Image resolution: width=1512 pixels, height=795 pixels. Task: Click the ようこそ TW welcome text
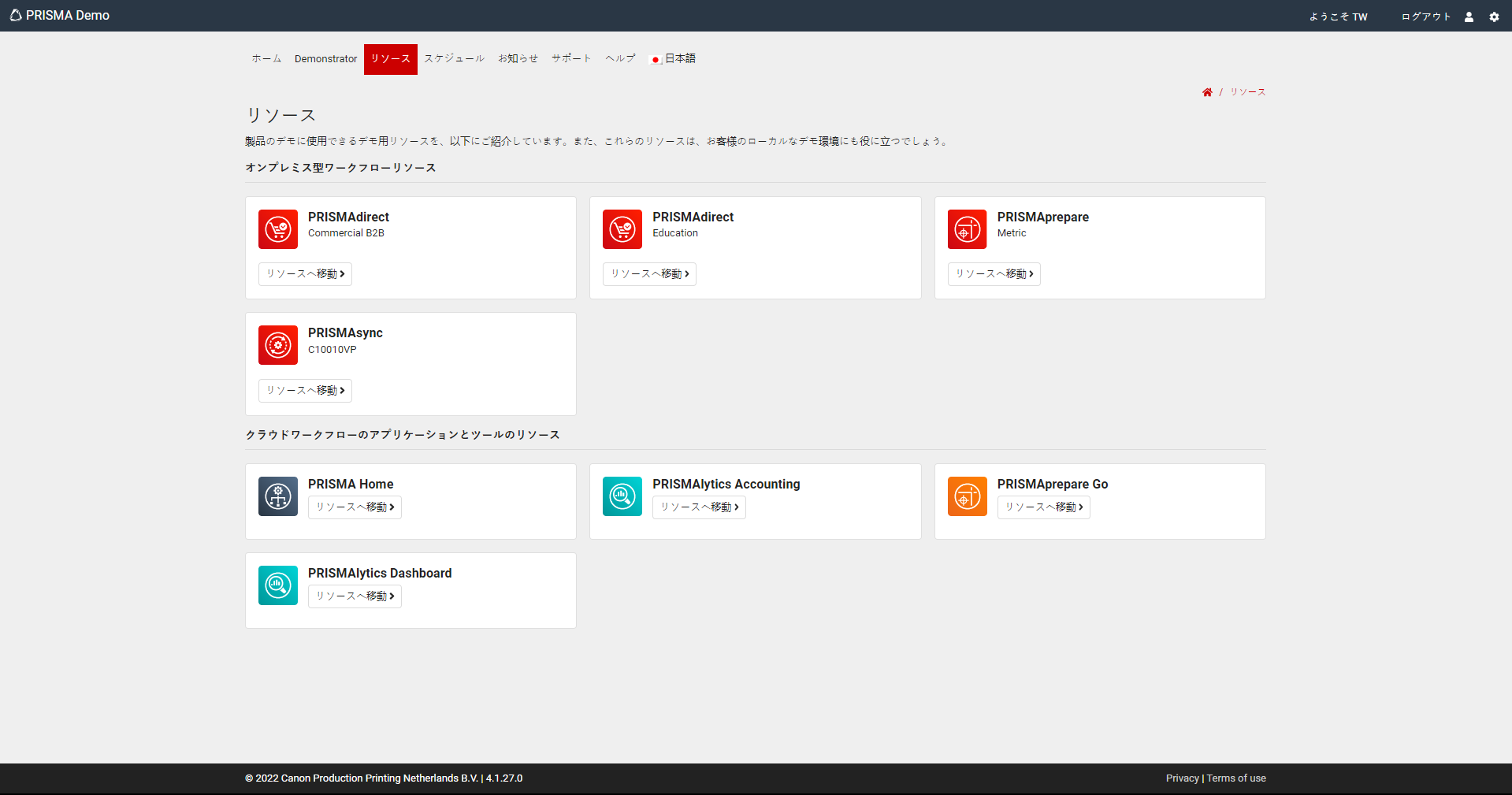click(x=1338, y=17)
